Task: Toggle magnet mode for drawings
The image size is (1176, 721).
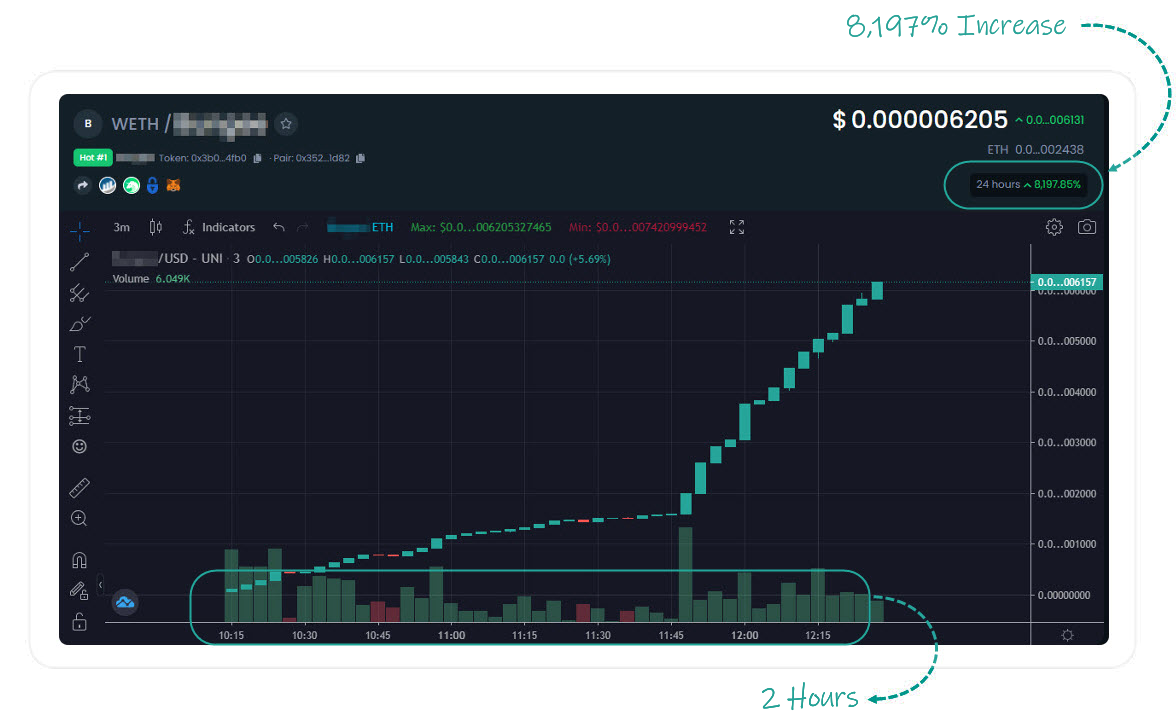Action: (x=79, y=560)
